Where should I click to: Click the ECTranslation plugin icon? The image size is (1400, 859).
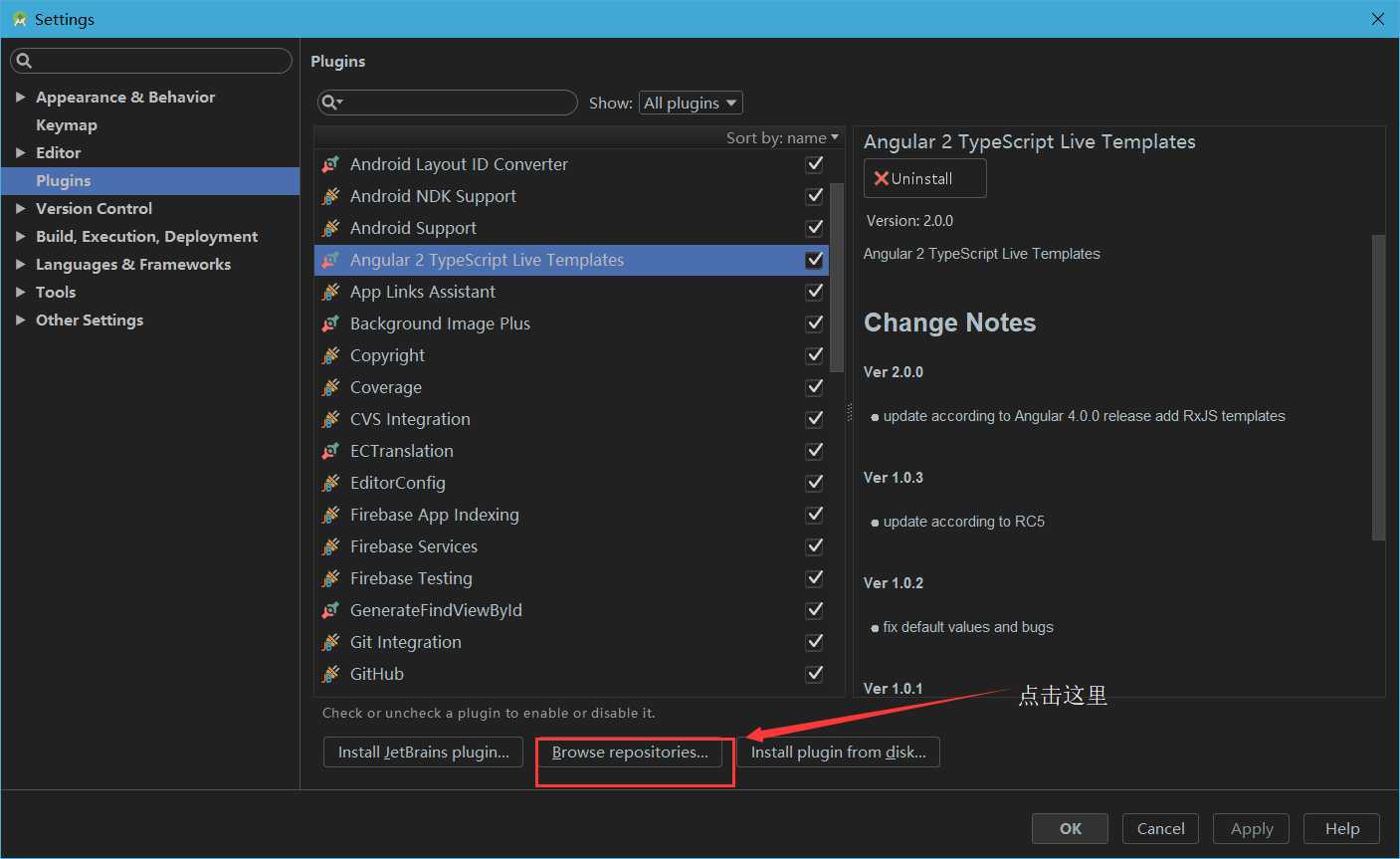[x=331, y=451]
